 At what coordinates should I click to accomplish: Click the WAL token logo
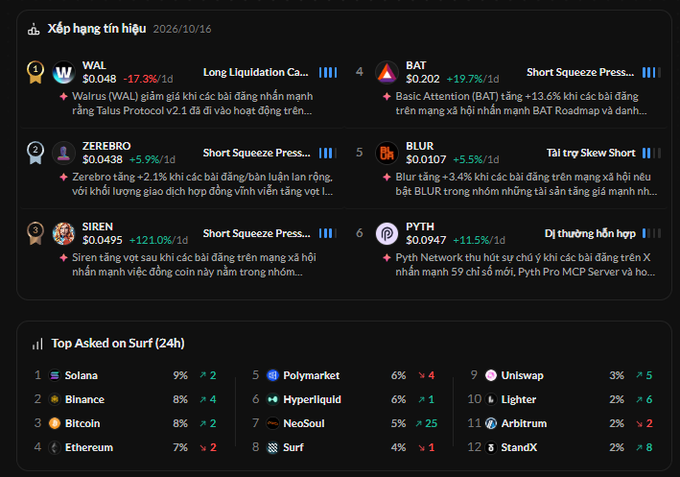[x=64, y=72]
